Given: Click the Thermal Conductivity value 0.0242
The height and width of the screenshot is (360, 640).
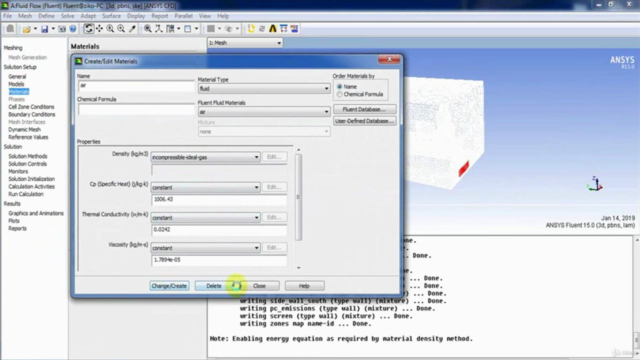Looking at the screenshot, I should 219,229.
